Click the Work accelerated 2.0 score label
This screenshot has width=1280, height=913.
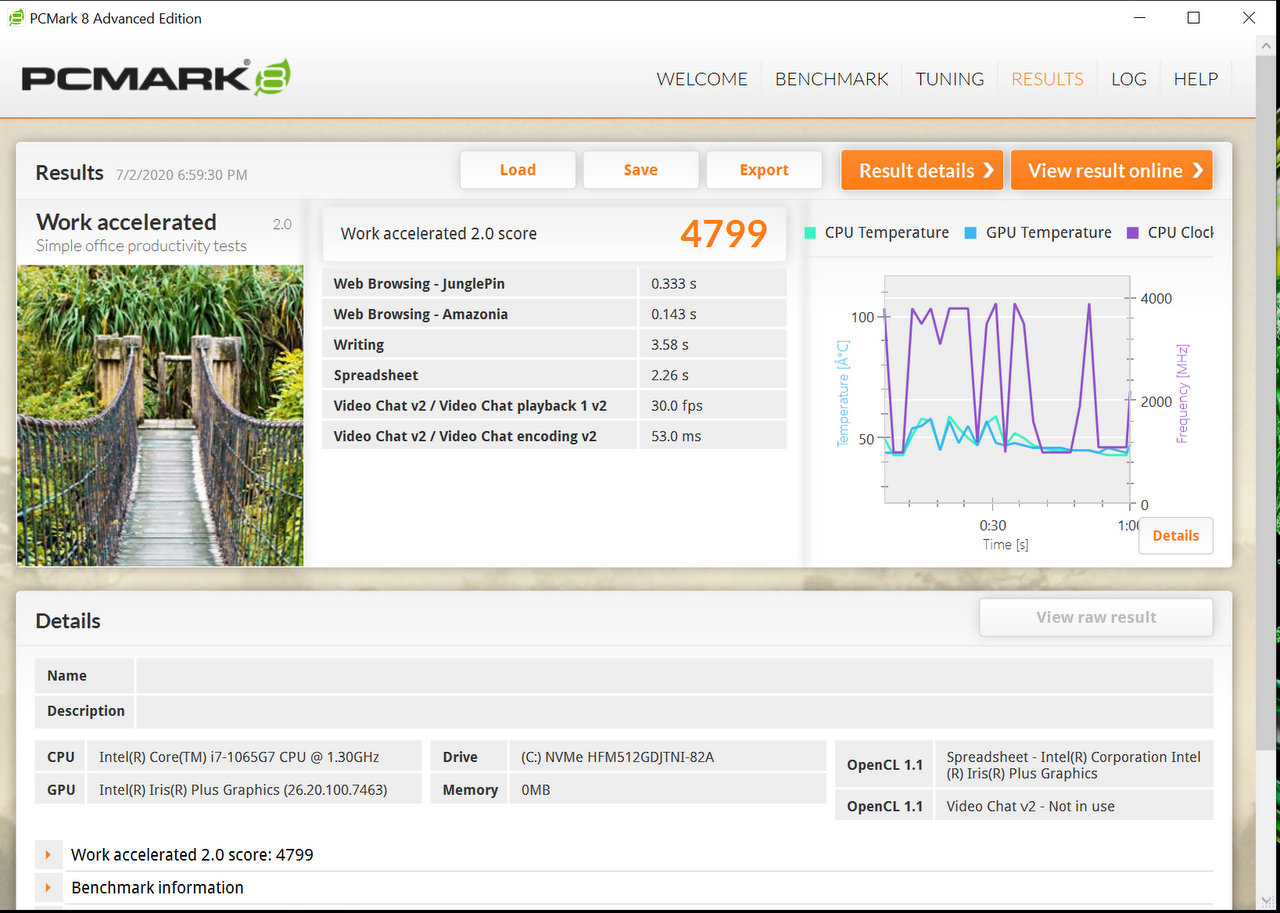[439, 234]
